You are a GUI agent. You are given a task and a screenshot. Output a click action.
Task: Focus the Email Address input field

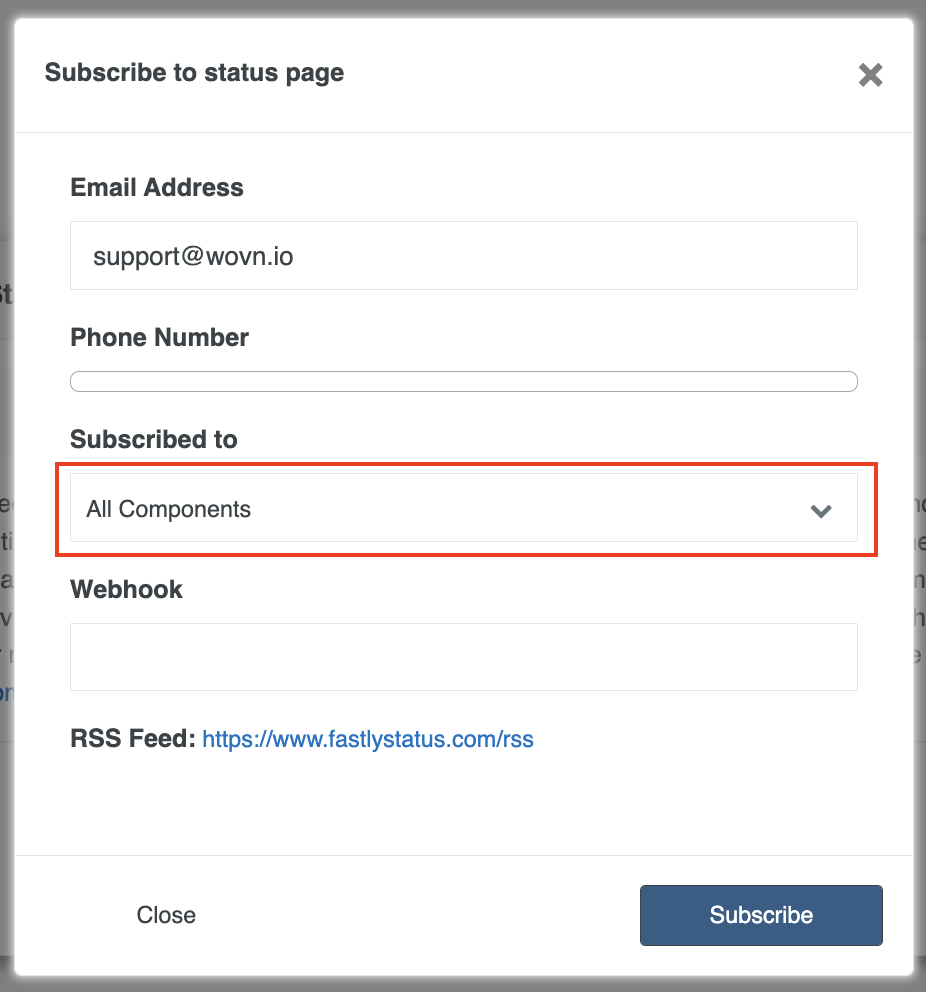tap(464, 256)
